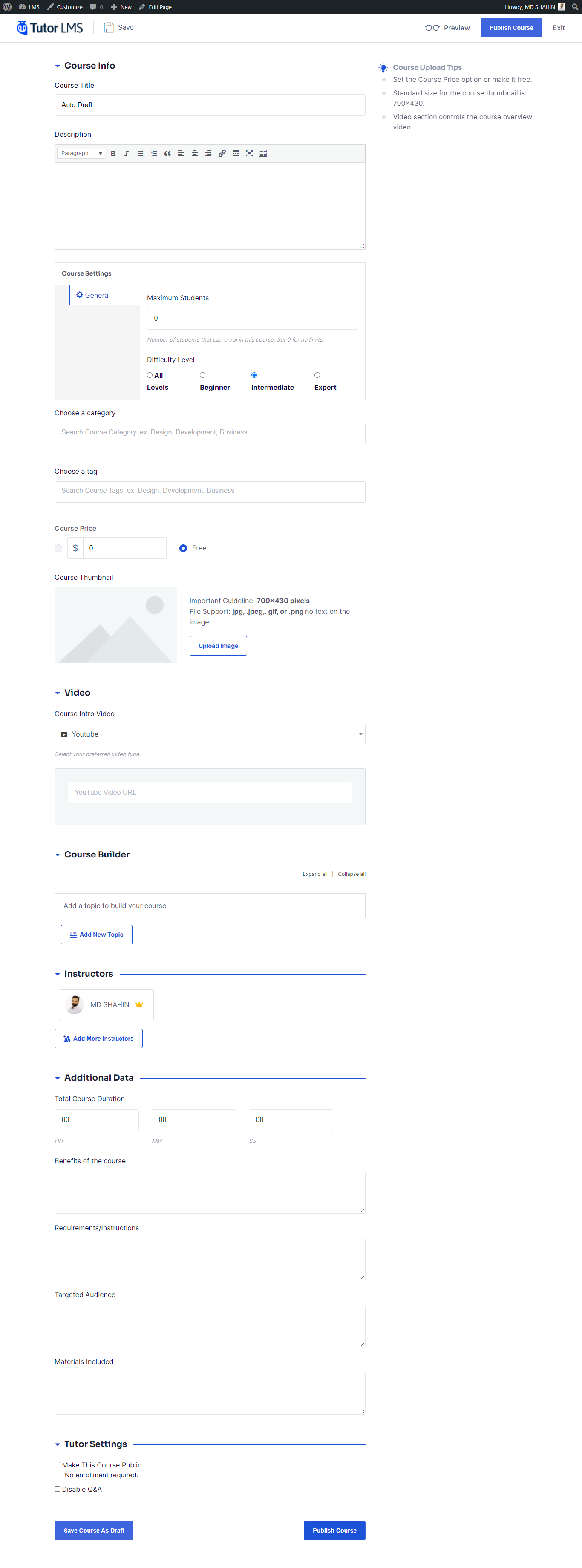The width and height of the screenshot is (582, 1568).
Task: Click the course thumbnail placeholder image
Action: [x=115, y=625]
